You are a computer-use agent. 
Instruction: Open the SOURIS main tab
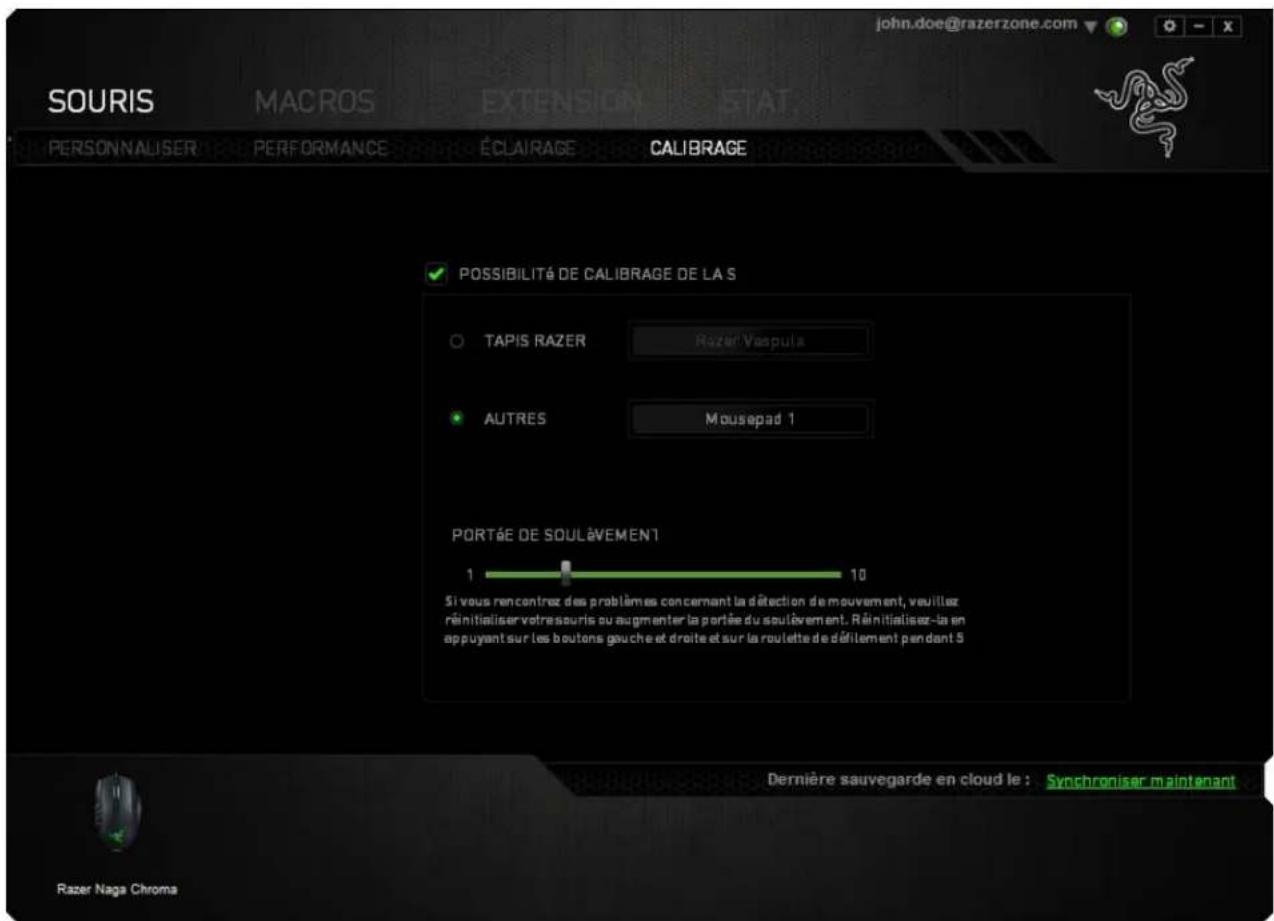tap(100, 101)
